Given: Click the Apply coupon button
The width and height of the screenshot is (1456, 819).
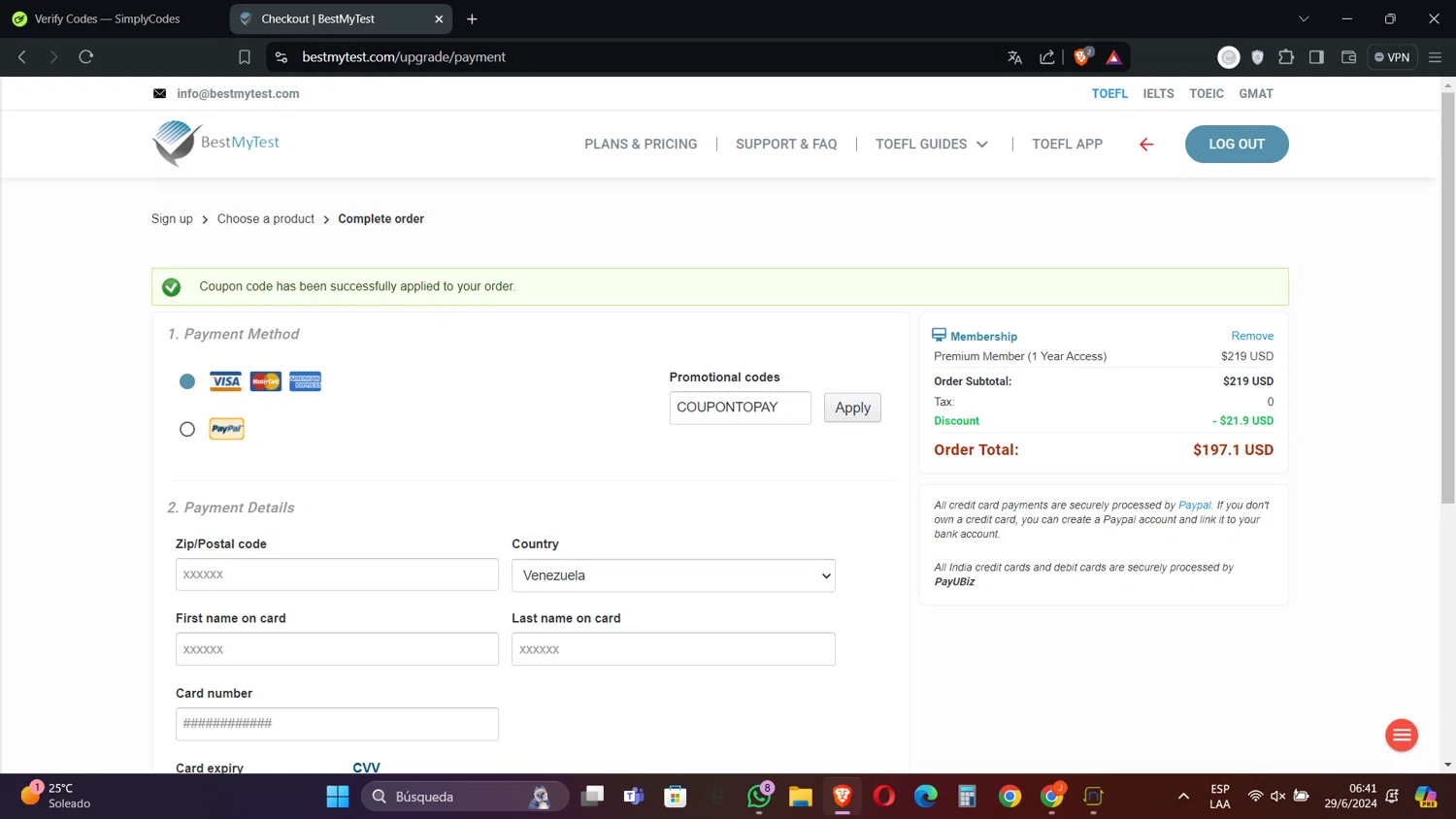Looking at the screenshot, I should pyautogui.click(x=852, y=408).
